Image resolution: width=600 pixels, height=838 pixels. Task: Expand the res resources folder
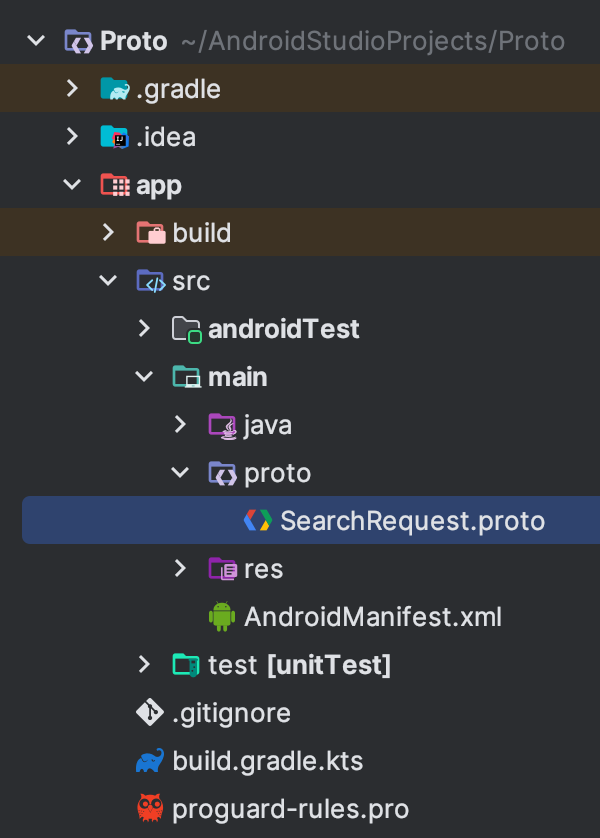(x=180, y=568)
